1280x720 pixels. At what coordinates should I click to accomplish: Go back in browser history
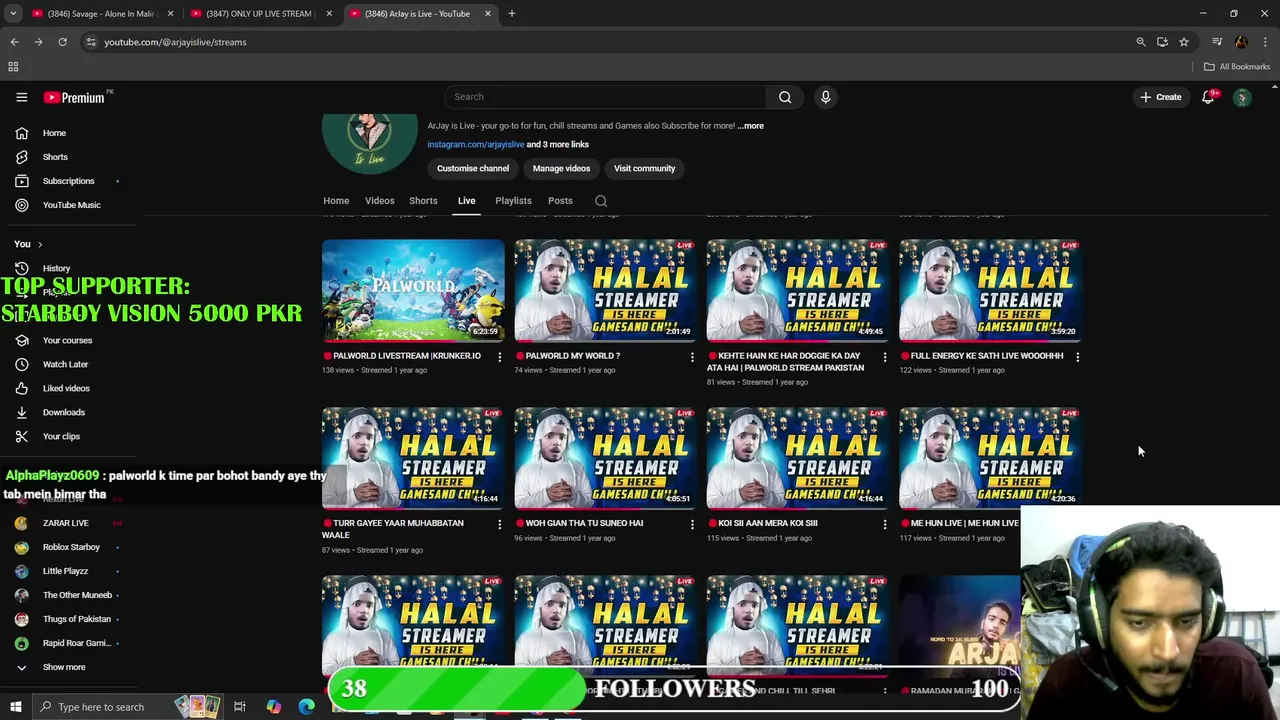click(15, 42)
